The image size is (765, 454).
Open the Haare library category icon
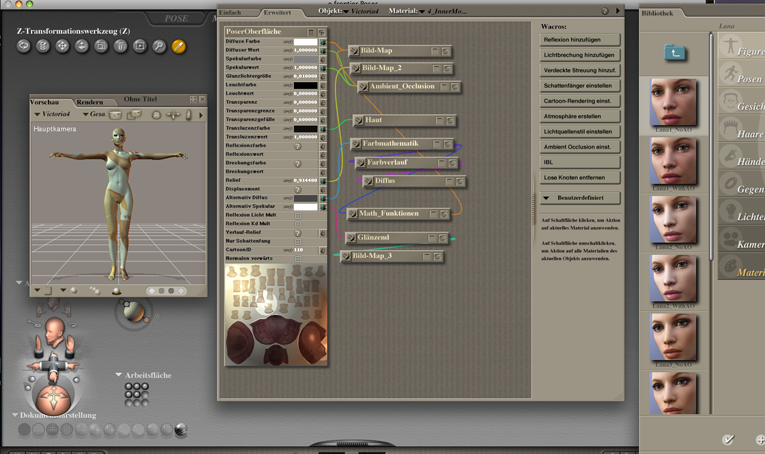pos(730,128)
